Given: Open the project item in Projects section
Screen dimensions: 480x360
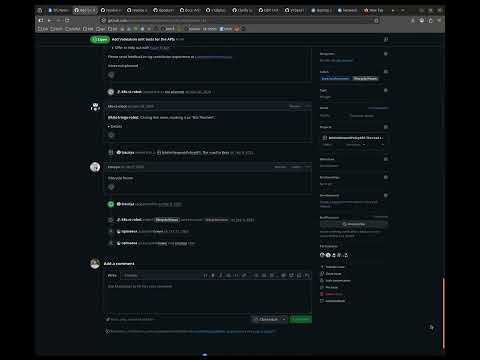Looking at the screenshot, I should (355, 138).
